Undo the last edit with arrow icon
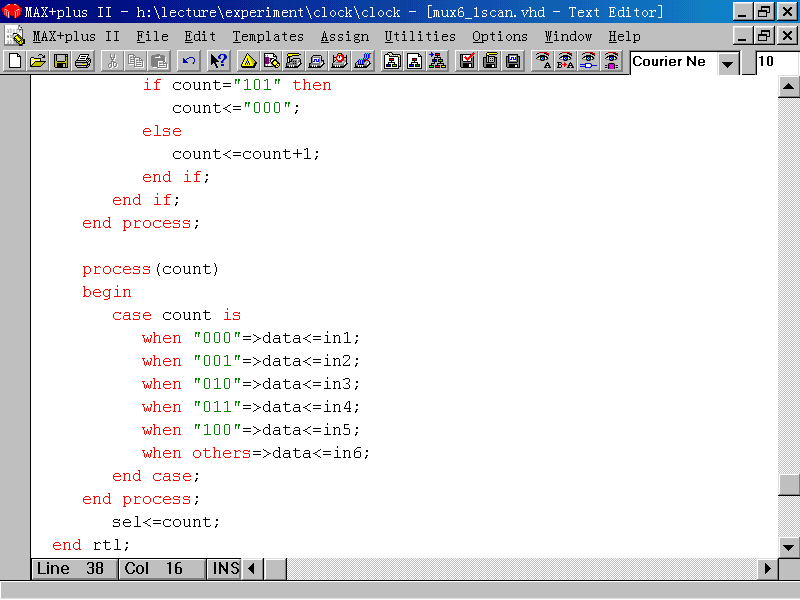 pos(188,62)
